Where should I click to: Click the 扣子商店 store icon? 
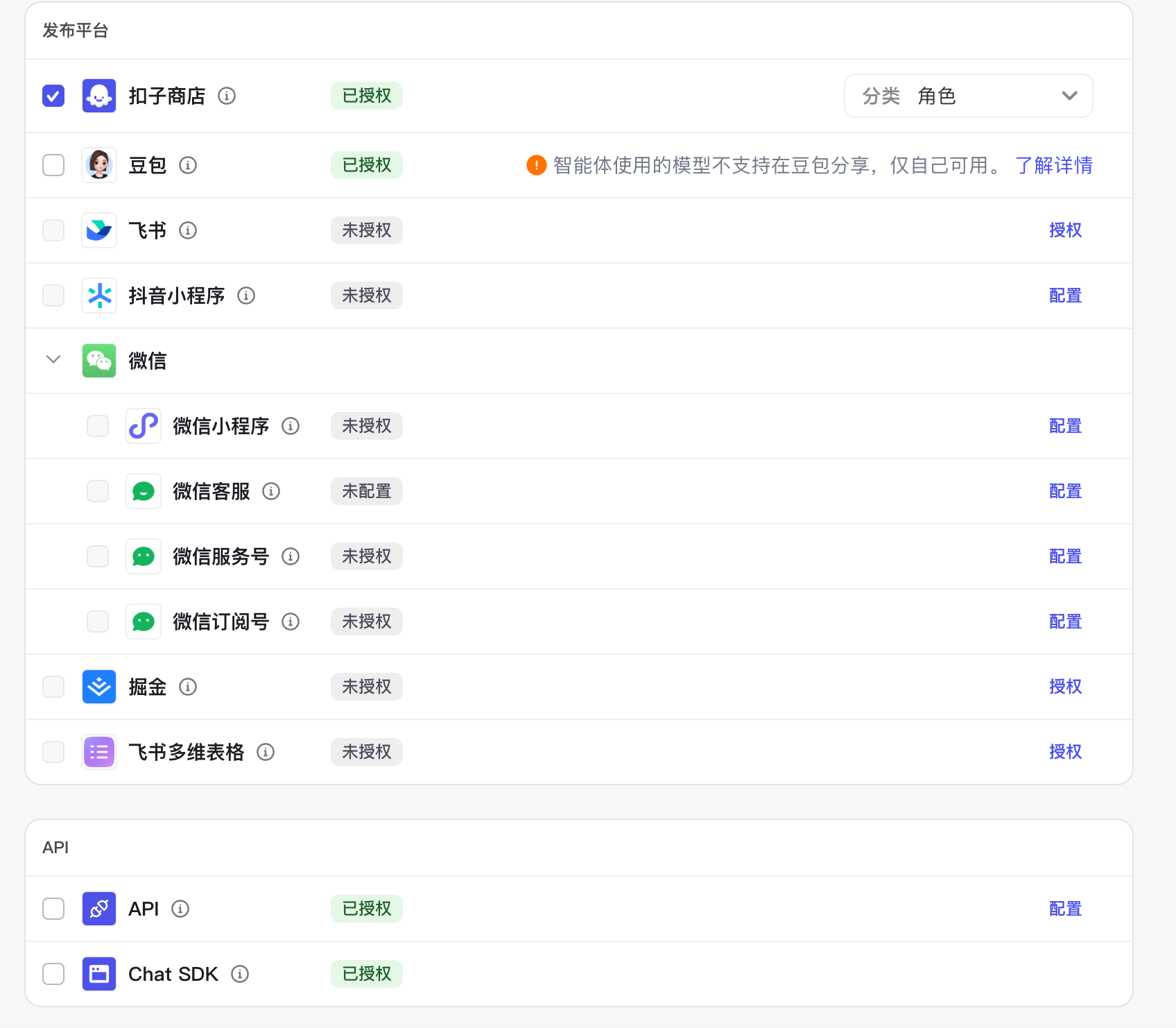tap(99, 96)
